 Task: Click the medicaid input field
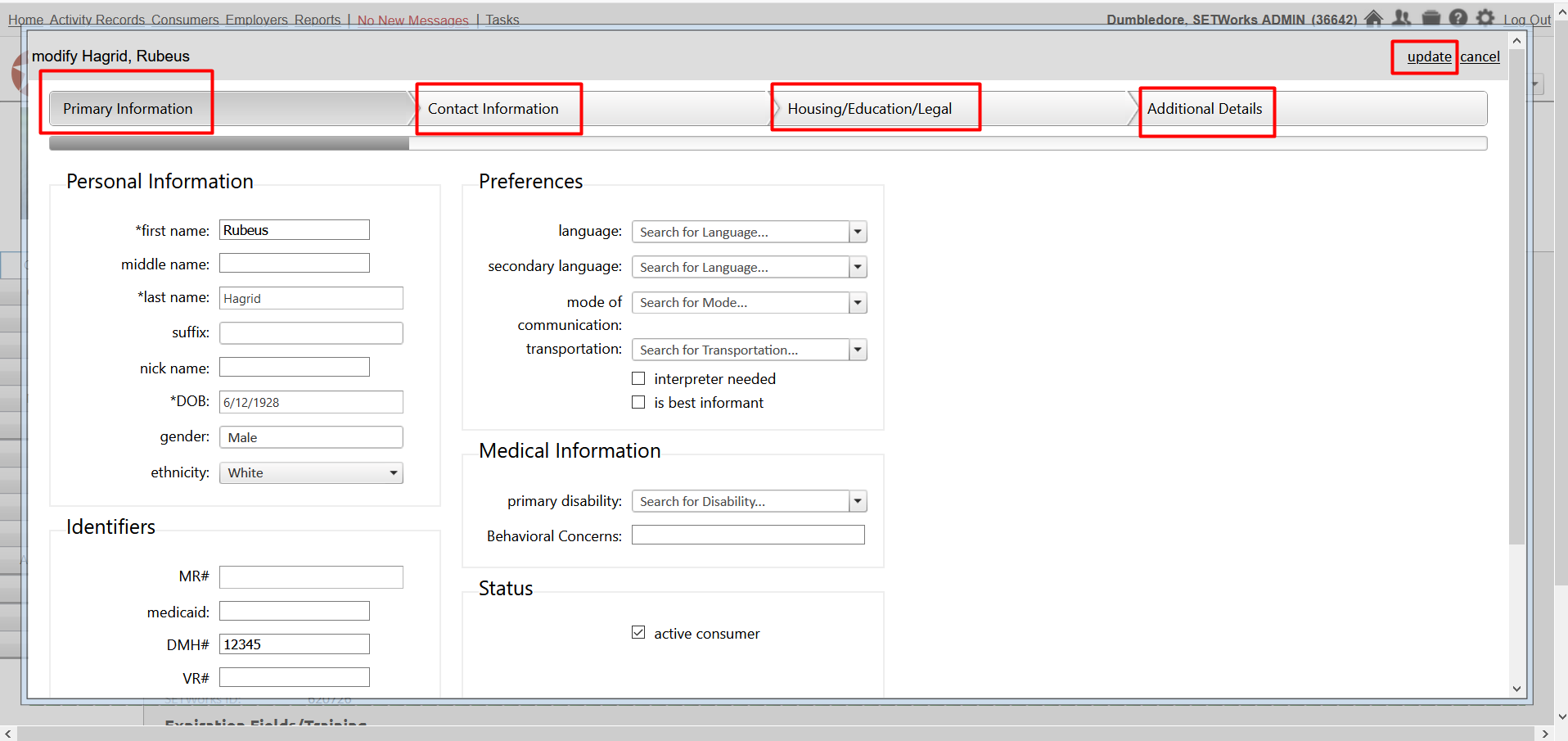295,611
